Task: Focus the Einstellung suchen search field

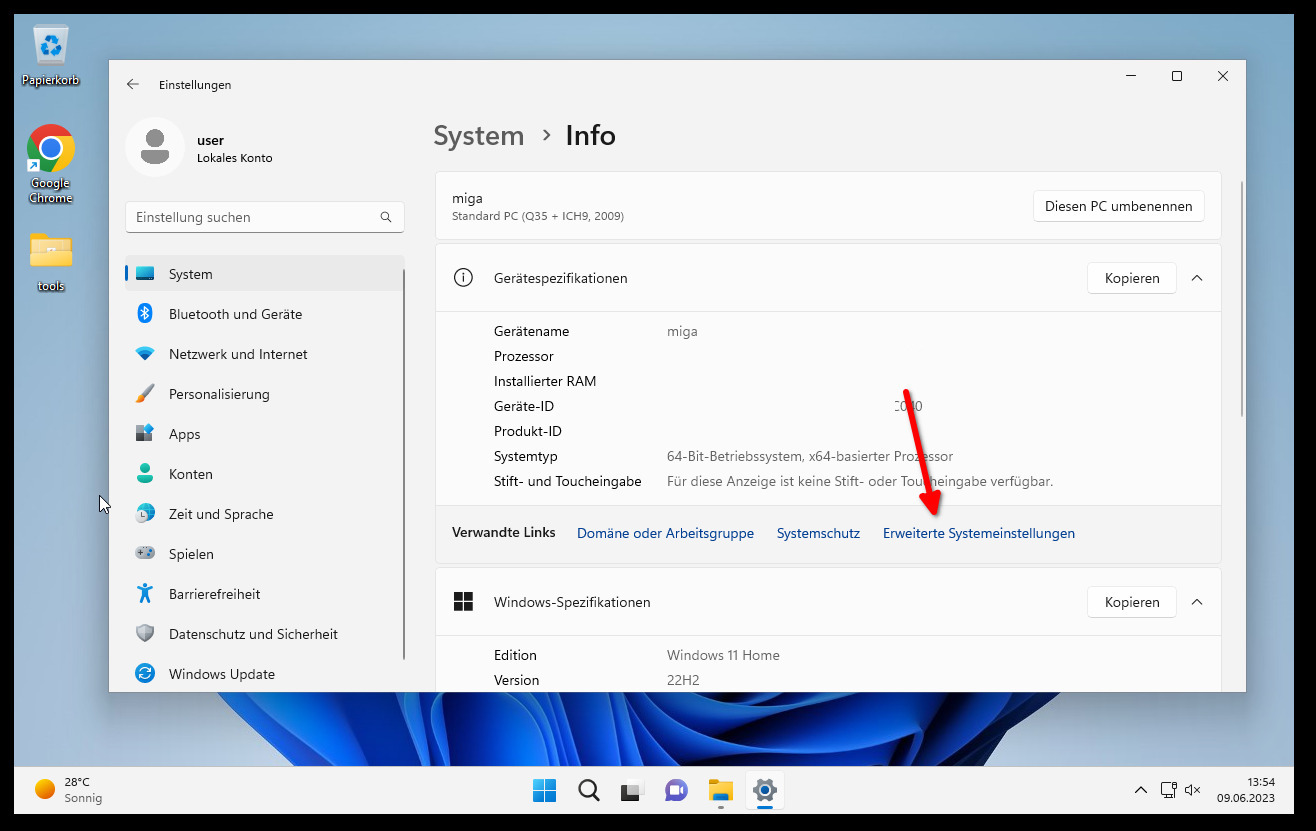Action: 265,217
